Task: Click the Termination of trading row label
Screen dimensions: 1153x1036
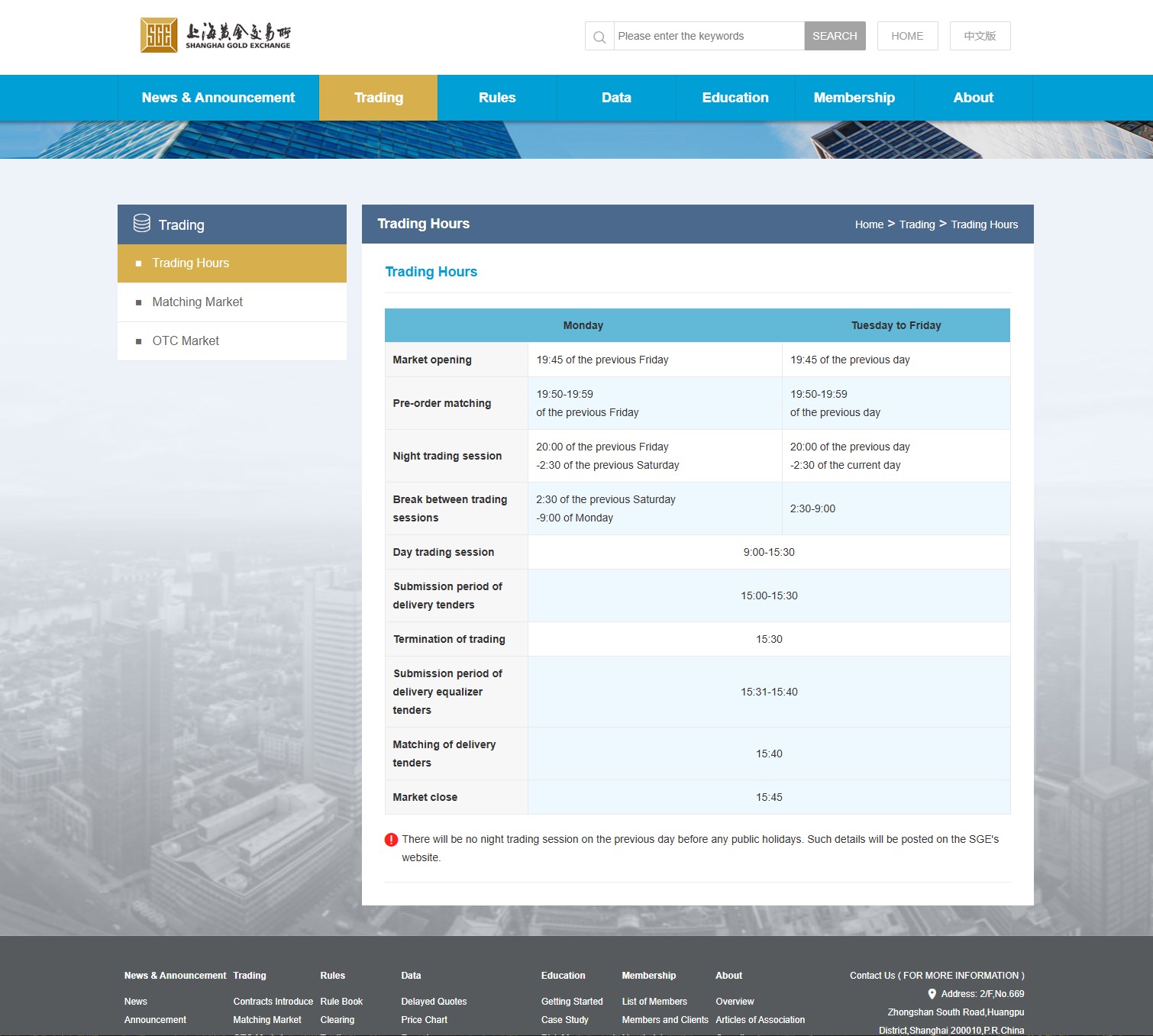Action: coord(449,639)
